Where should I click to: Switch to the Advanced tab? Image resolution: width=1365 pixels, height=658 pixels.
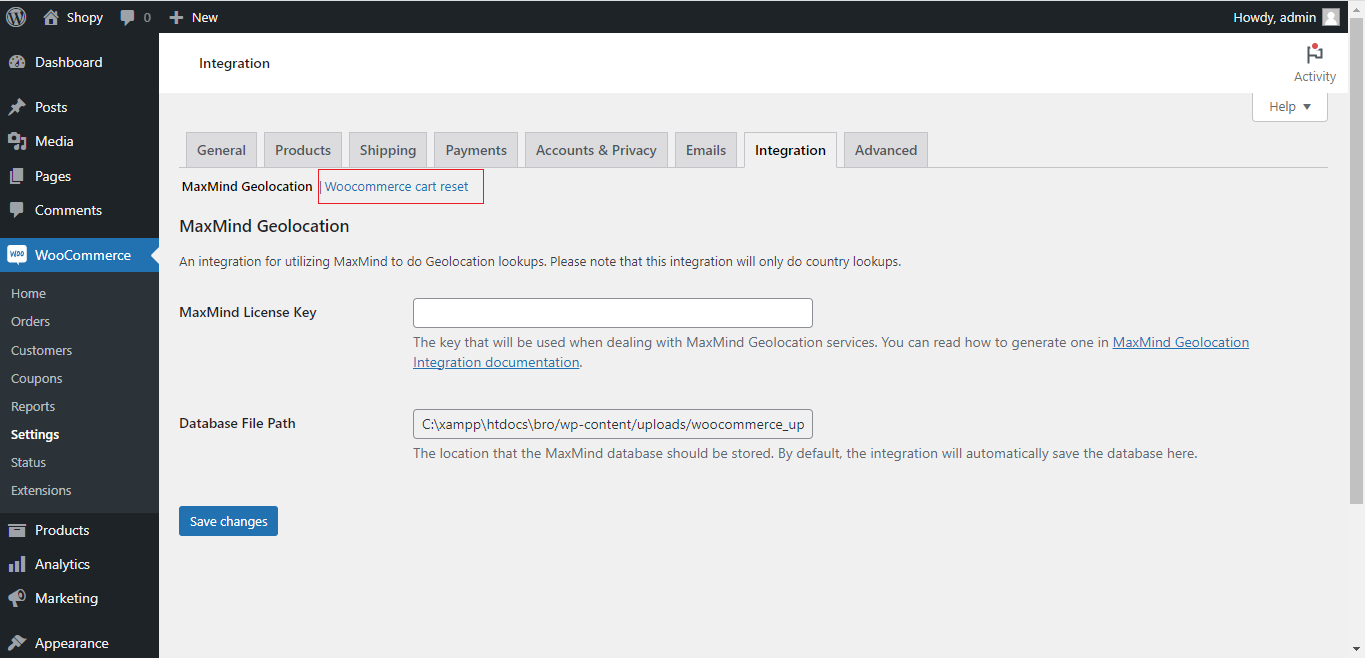886,150
